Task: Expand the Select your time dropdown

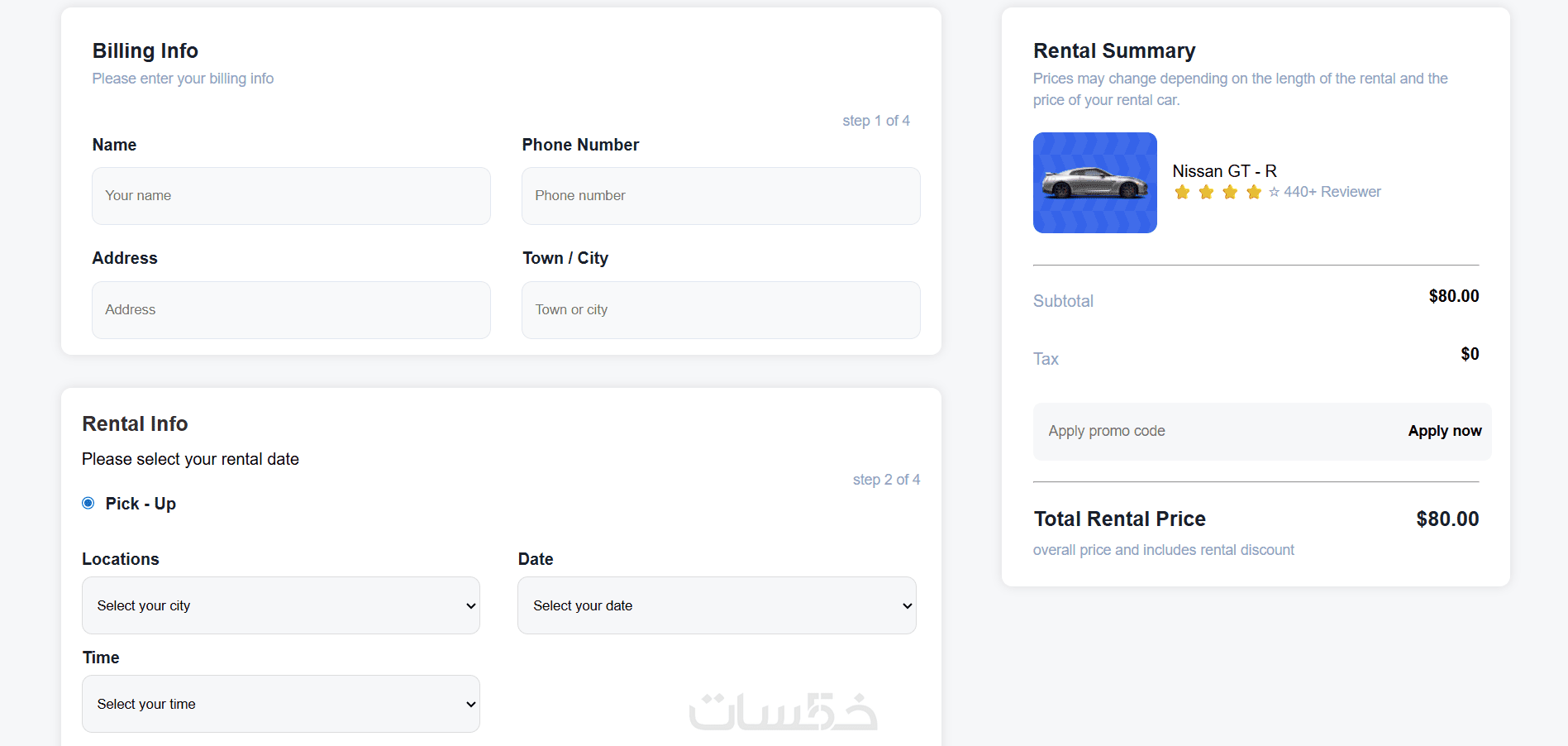Action: pos(281,704)
